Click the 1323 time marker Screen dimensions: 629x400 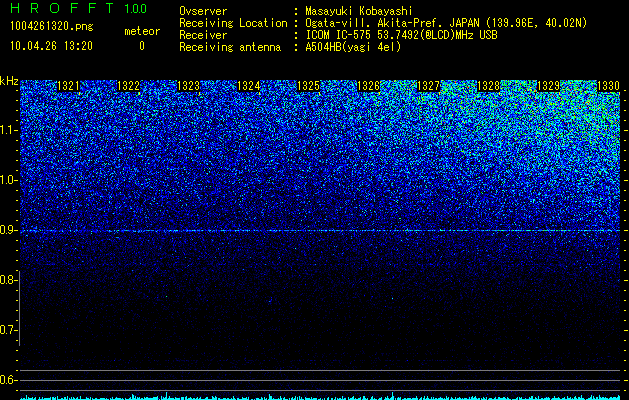pos(189,86)
